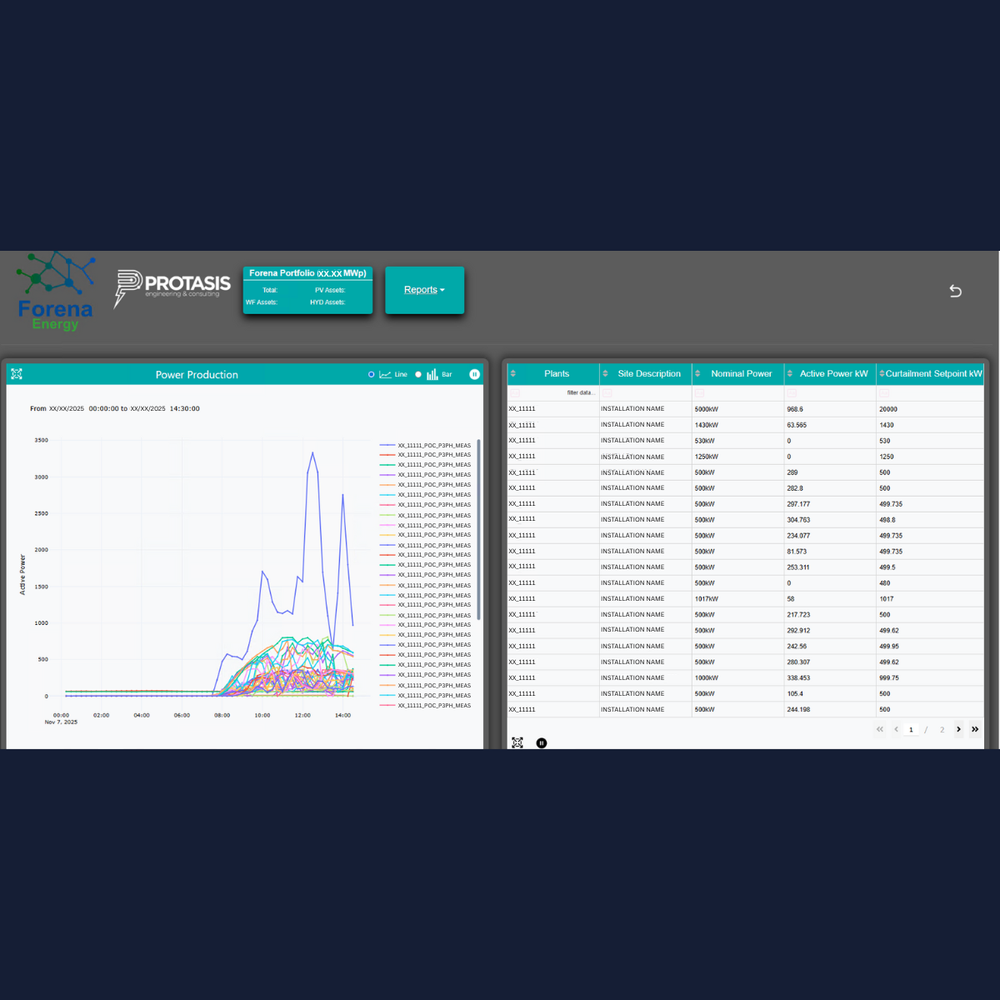Open the Reports dropdown menu
The width and height of the screenshot is (1000, 1000).
point(424,290)
